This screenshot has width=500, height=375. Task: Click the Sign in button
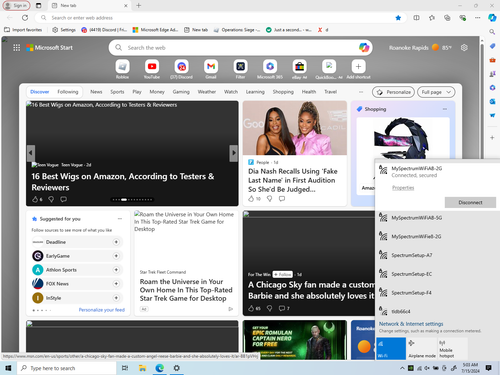point(16,6)
